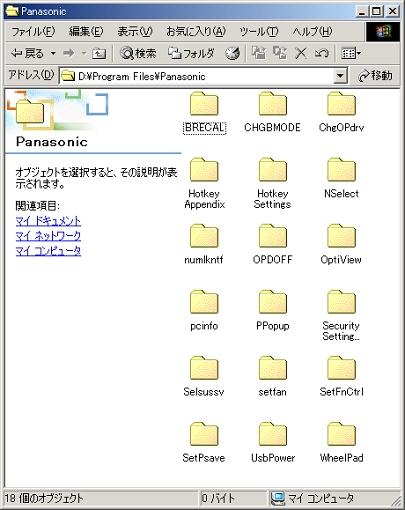Click the 0 バイト status text
The image size is (405, 510).
[x=218, y=498]
